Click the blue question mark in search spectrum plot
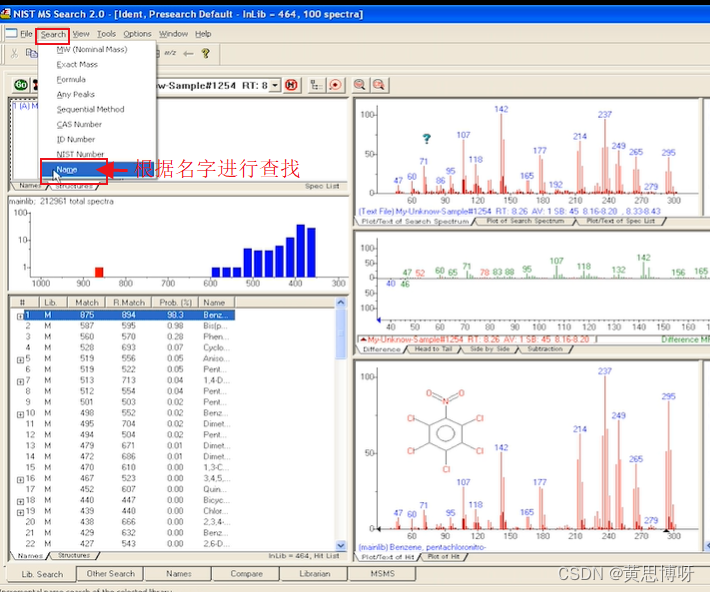 click(x=427, y=139)
